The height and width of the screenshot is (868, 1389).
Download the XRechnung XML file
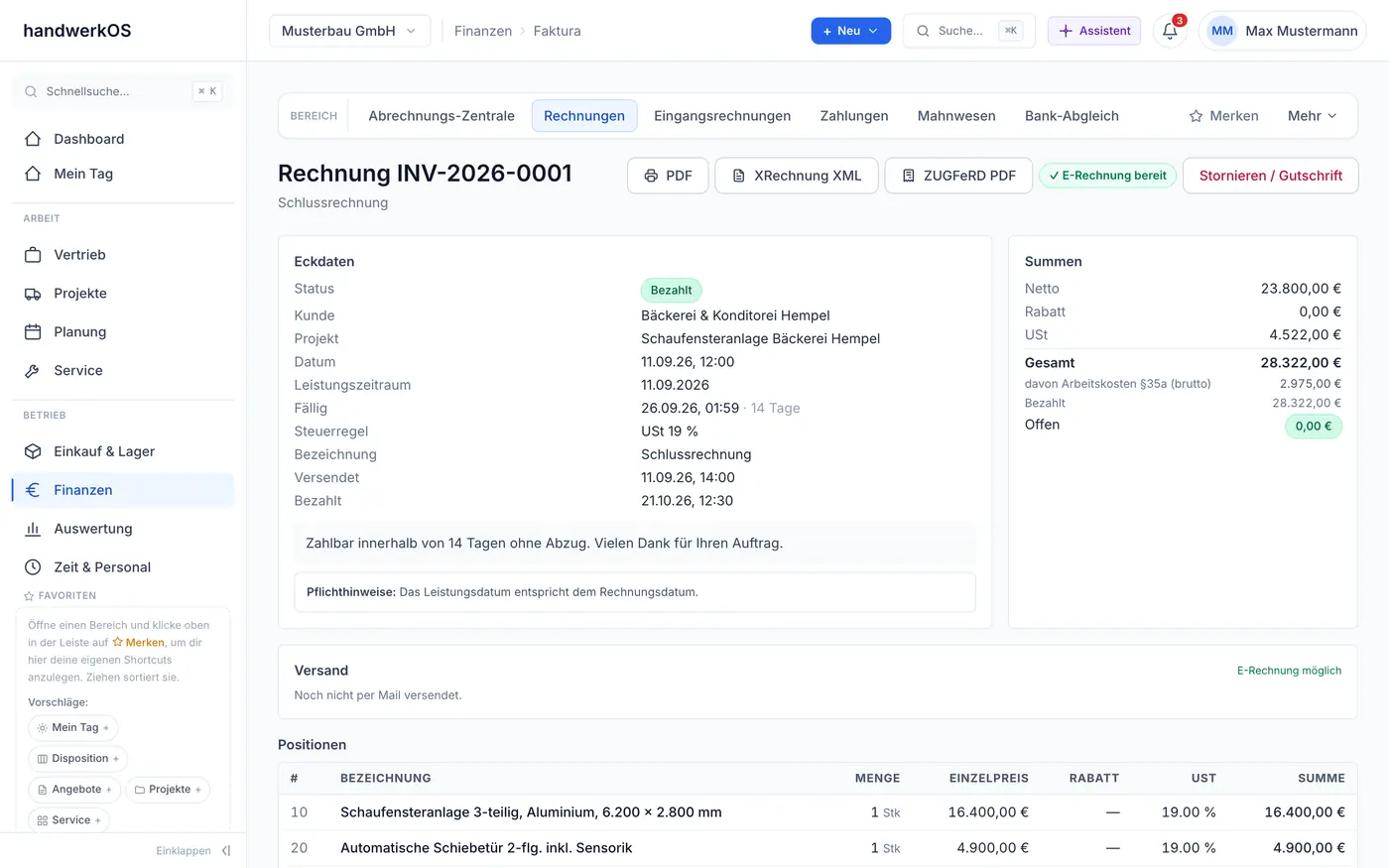pos(796,176)
